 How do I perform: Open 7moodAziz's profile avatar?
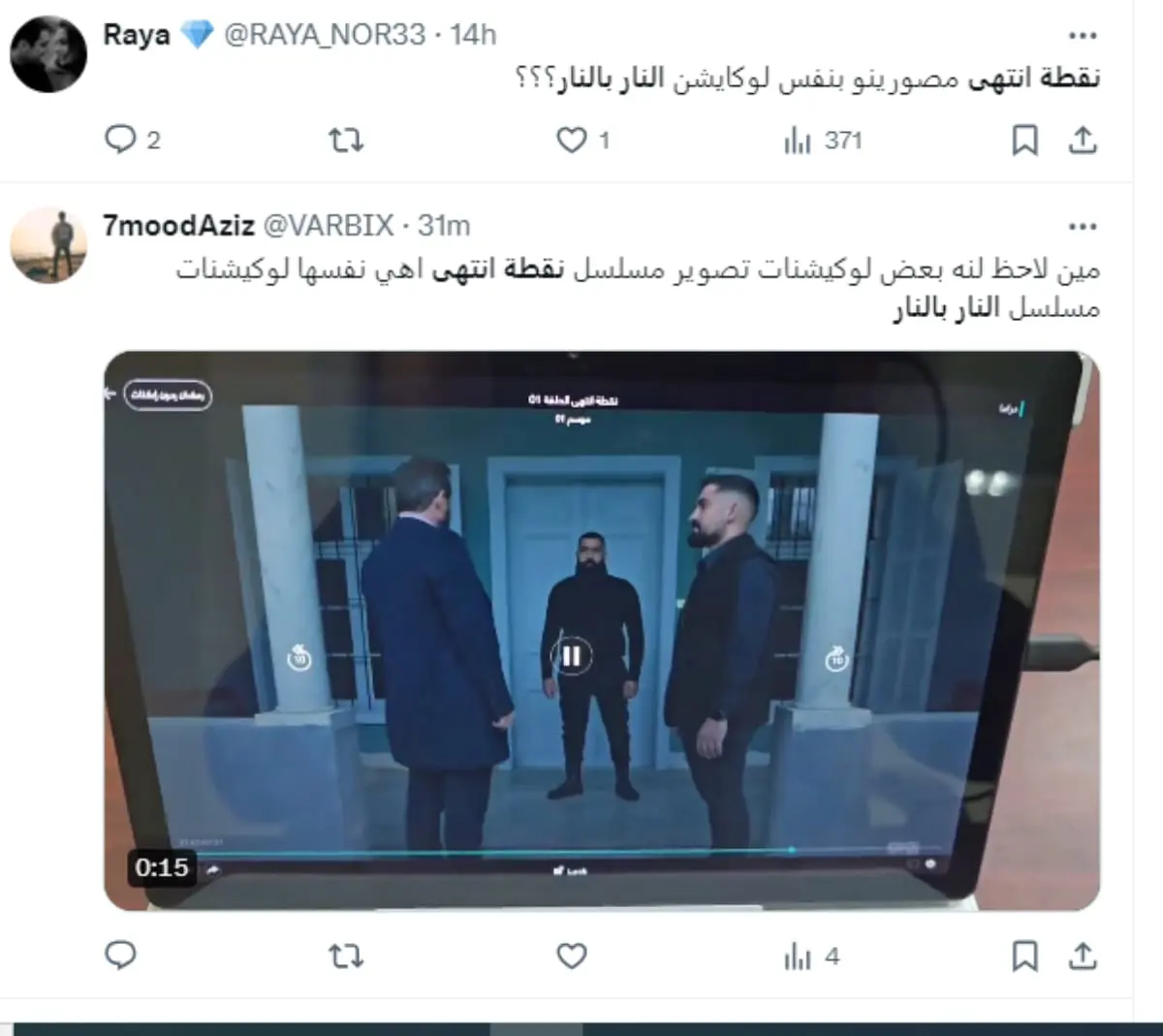48,245
